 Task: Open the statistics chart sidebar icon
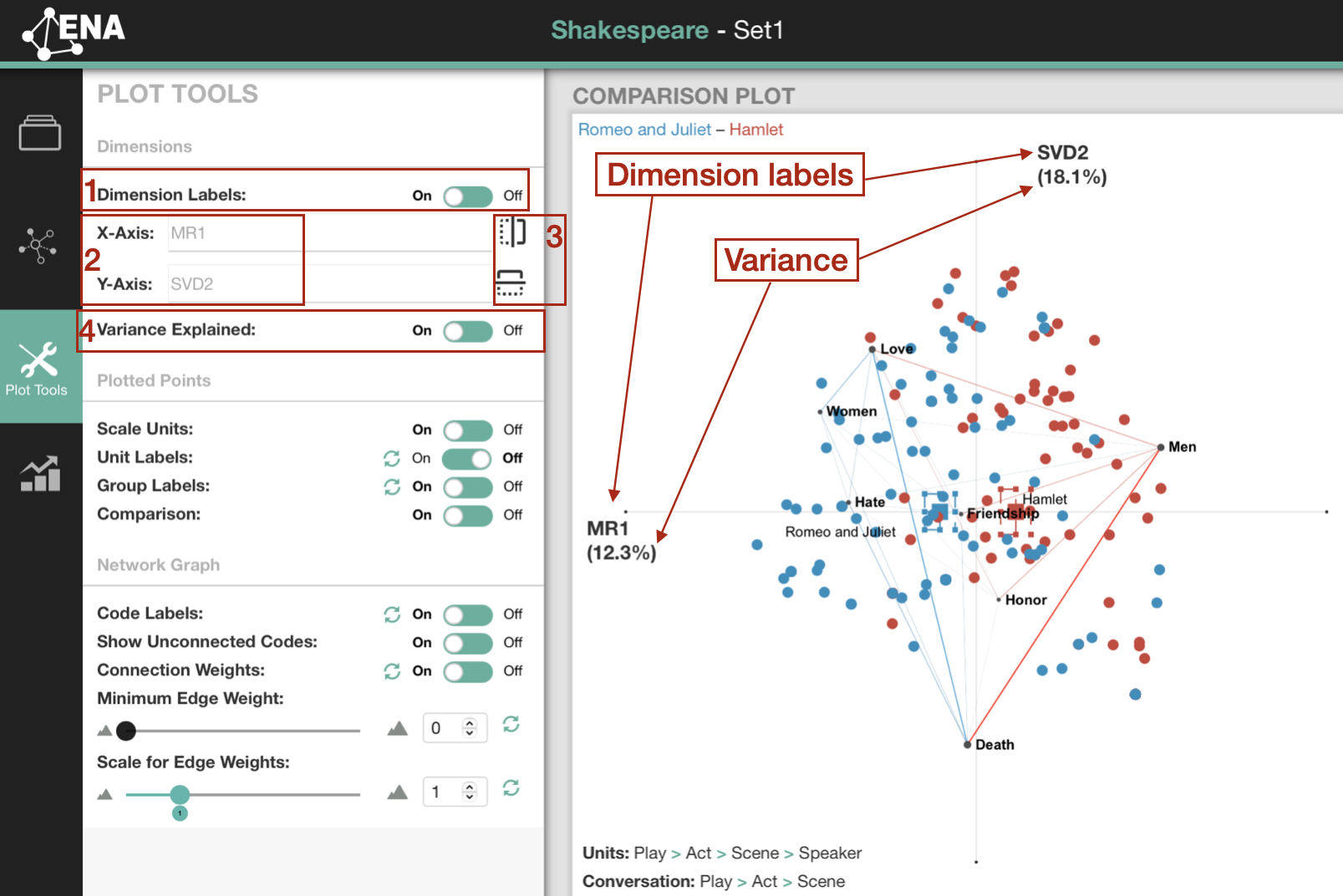[x=40, y=474]
